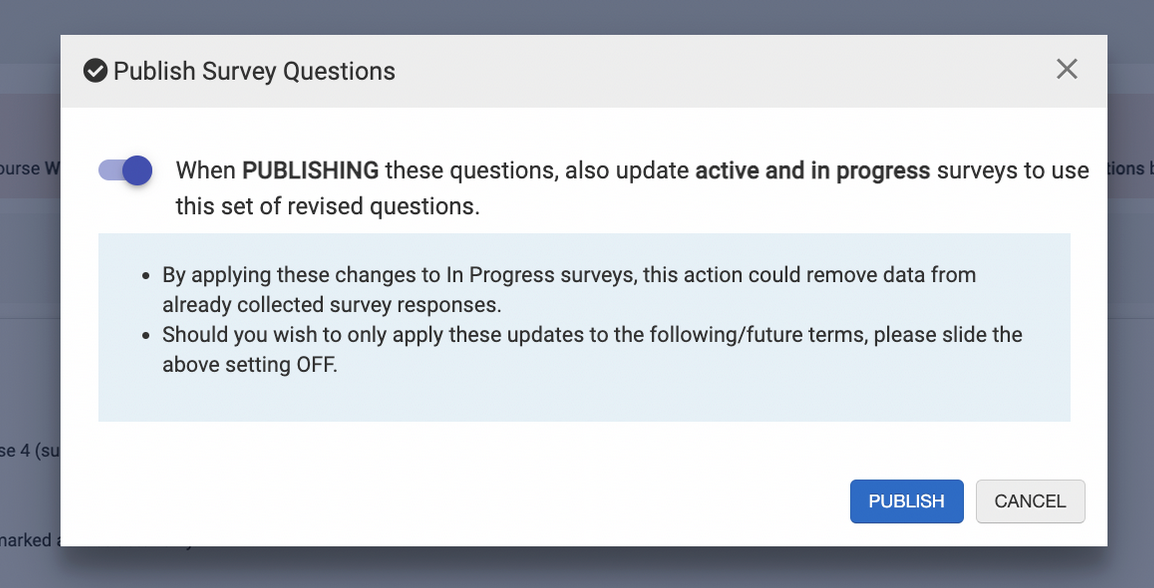The width and height of the screenshot is (1154, 588).
Task: Toggle off the update active surveys switch
Action: (125, 170)
